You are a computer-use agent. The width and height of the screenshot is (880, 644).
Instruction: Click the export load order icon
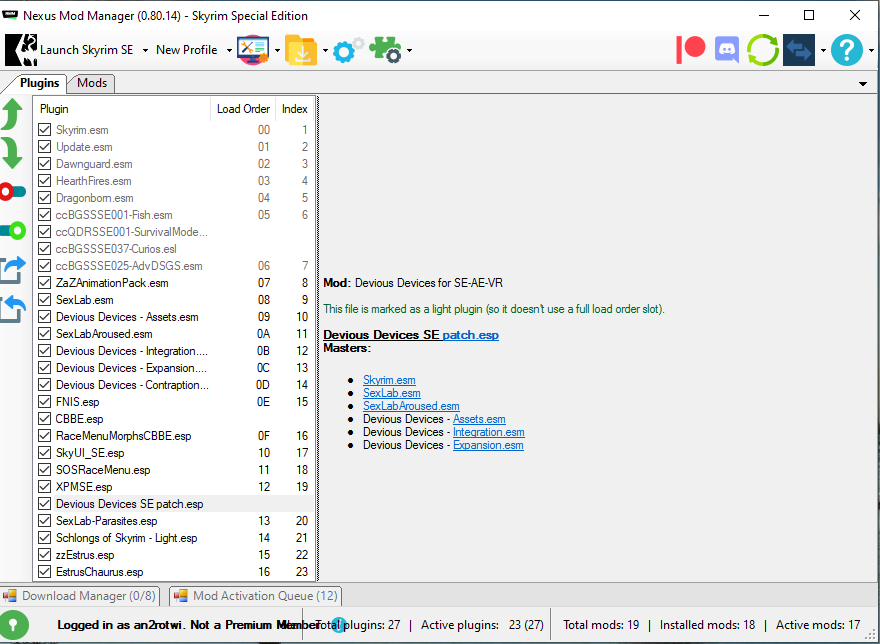point(13,270)
